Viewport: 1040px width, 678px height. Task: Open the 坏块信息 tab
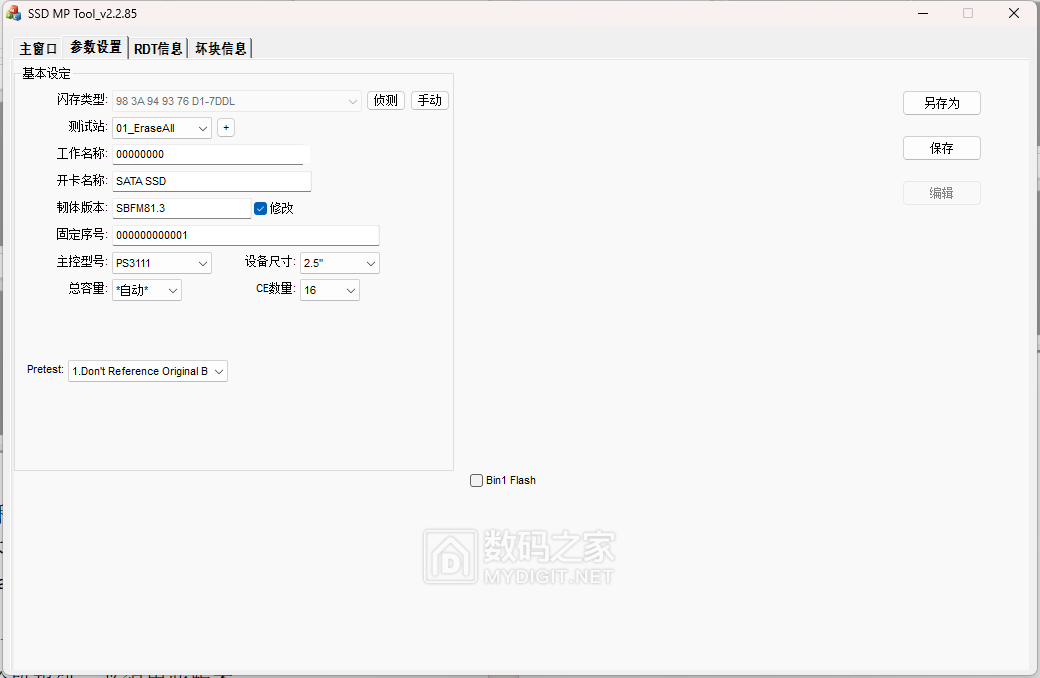tap(220, 48)
